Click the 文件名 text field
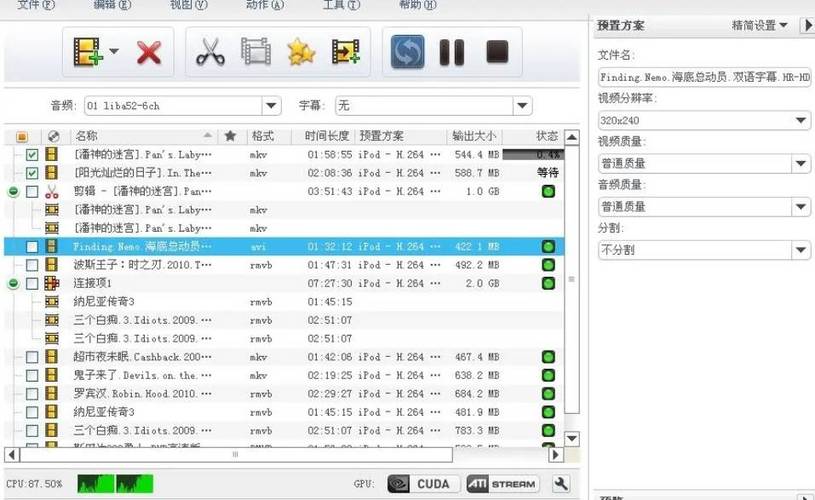The height and width of the screenshot is (500, 815). [703, 77]
